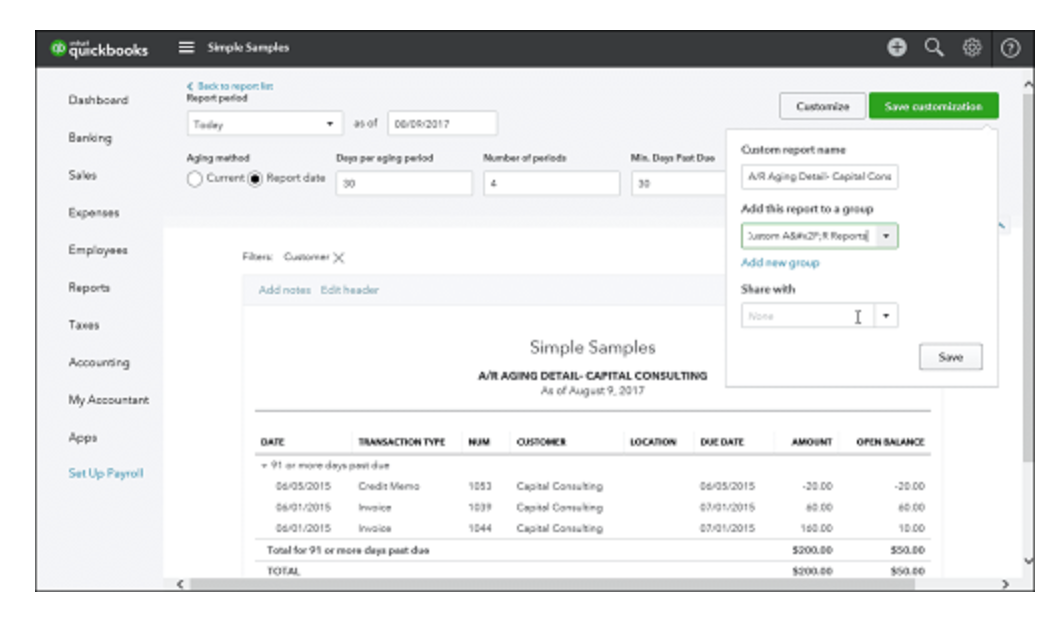Open Accounting in sidebar
Screen dimensions: 1060x622
click(99, 362)
